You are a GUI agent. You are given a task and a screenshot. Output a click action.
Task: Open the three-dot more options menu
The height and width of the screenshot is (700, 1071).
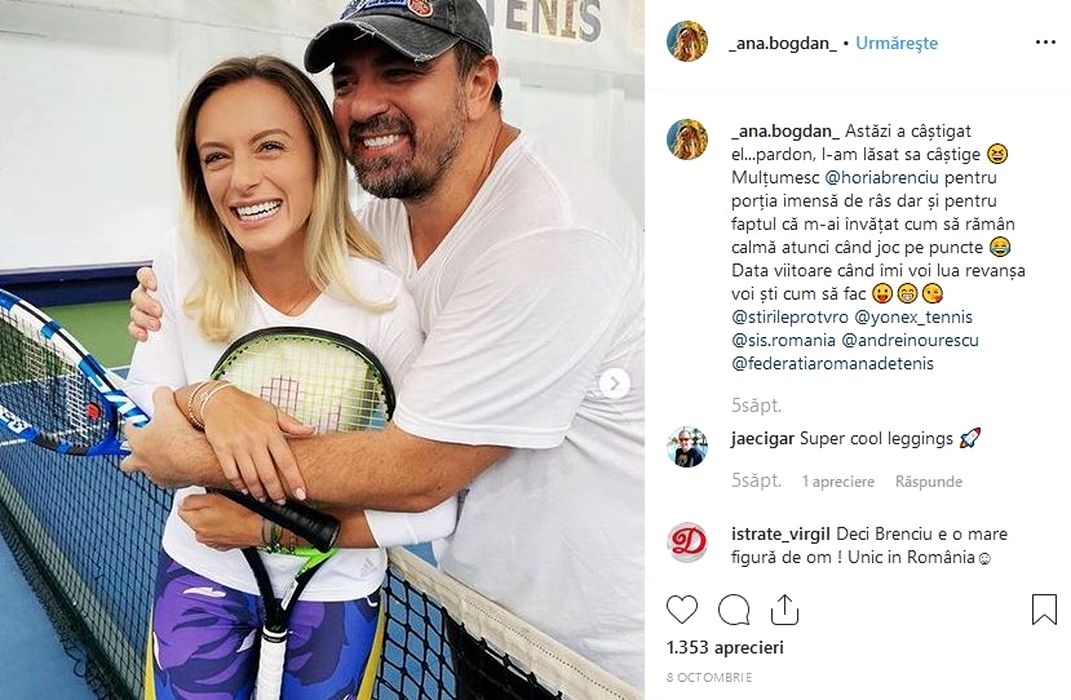coord(1045,42)
